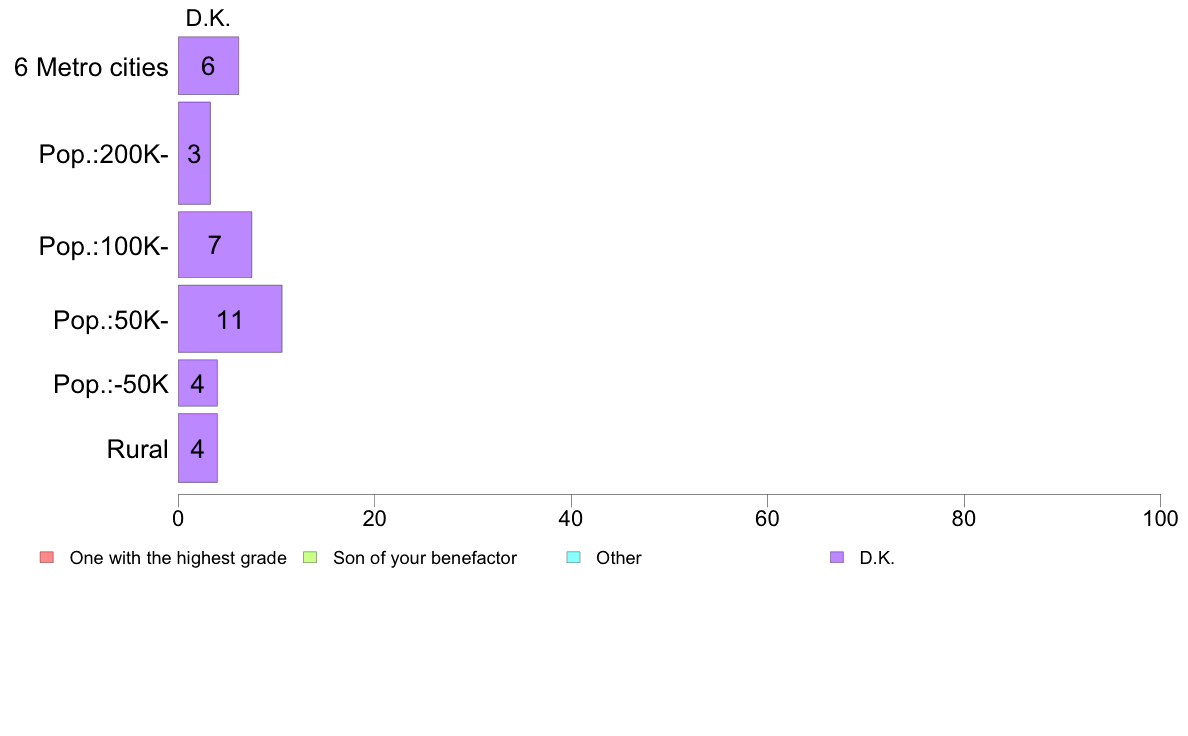The image size is (1188, 736).
Task: Select the Pop.:50K- bar showing 11
Action: pyautogui.click(x=230, y=319)
